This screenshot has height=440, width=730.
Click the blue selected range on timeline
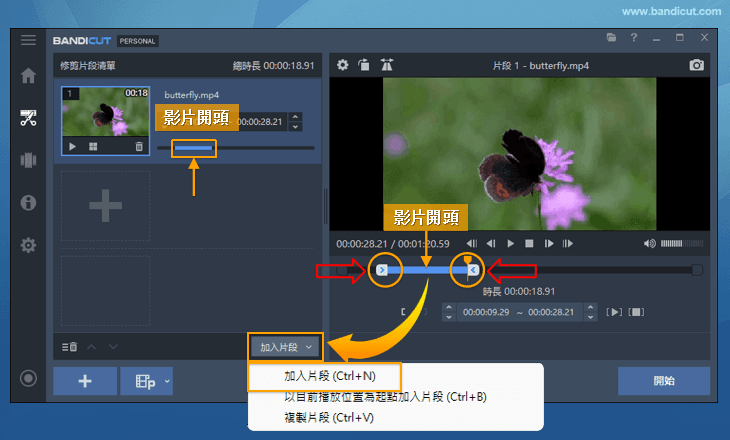click(x=427, y=270)
